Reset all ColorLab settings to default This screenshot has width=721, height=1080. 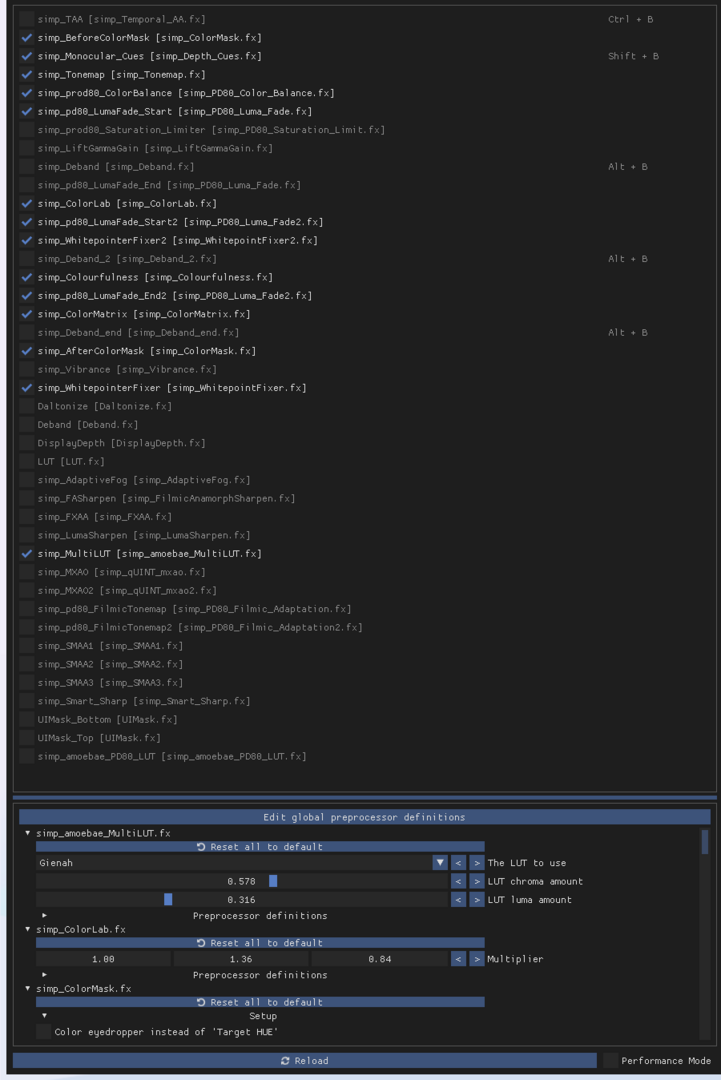coord(260,943)
